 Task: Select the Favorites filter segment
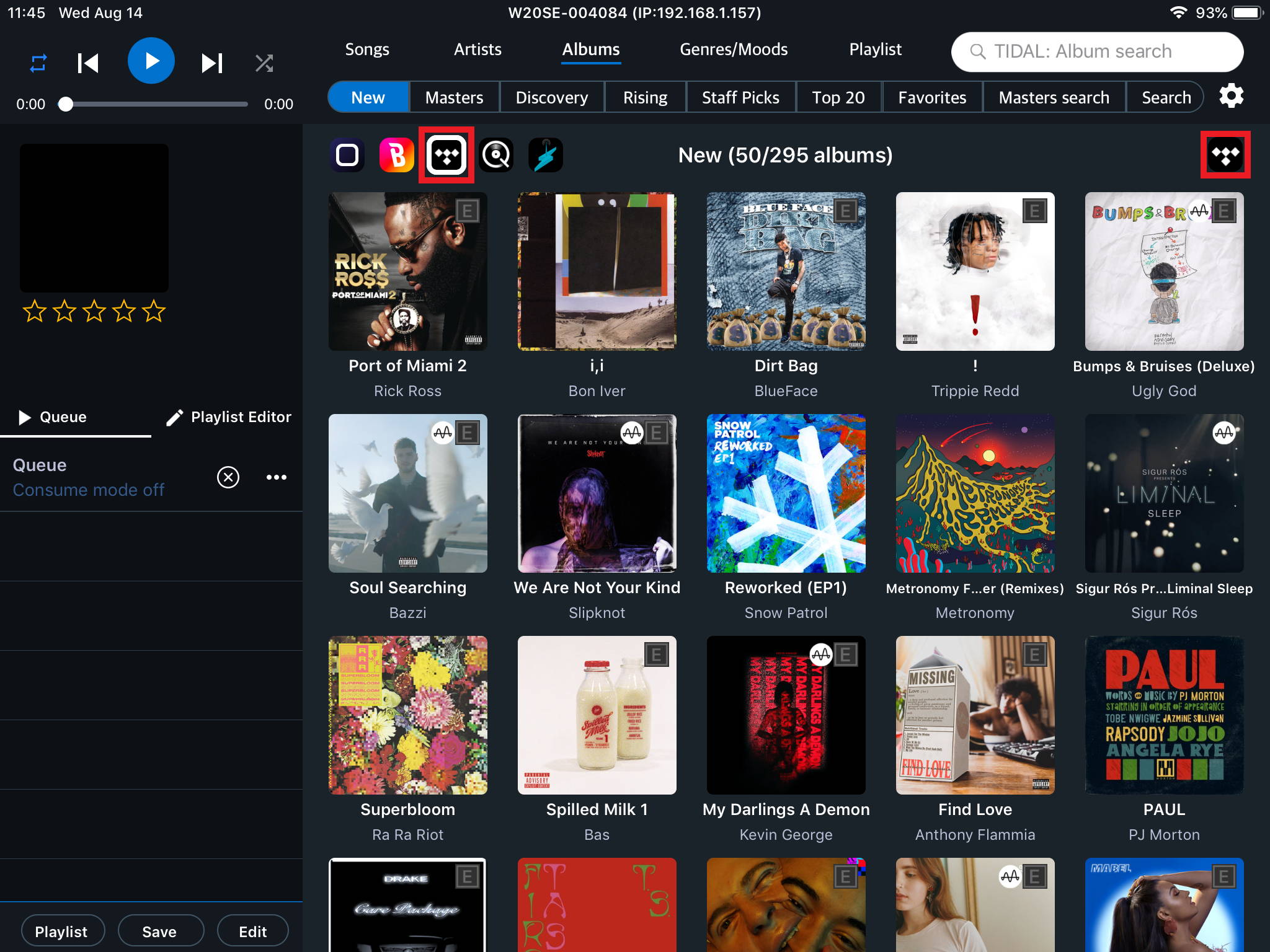(x=933, y=97)
